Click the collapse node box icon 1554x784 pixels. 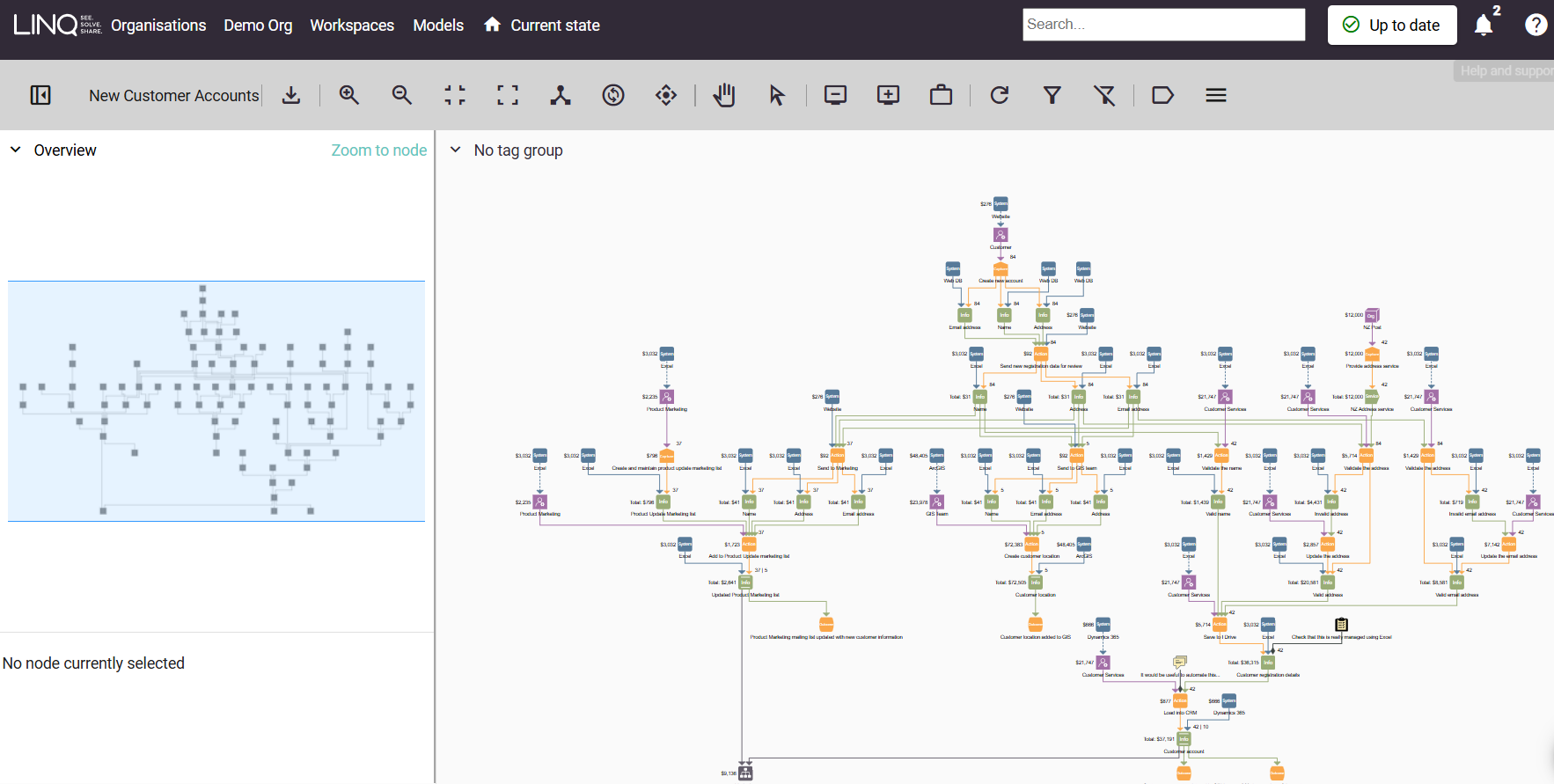tap(835, 95)
